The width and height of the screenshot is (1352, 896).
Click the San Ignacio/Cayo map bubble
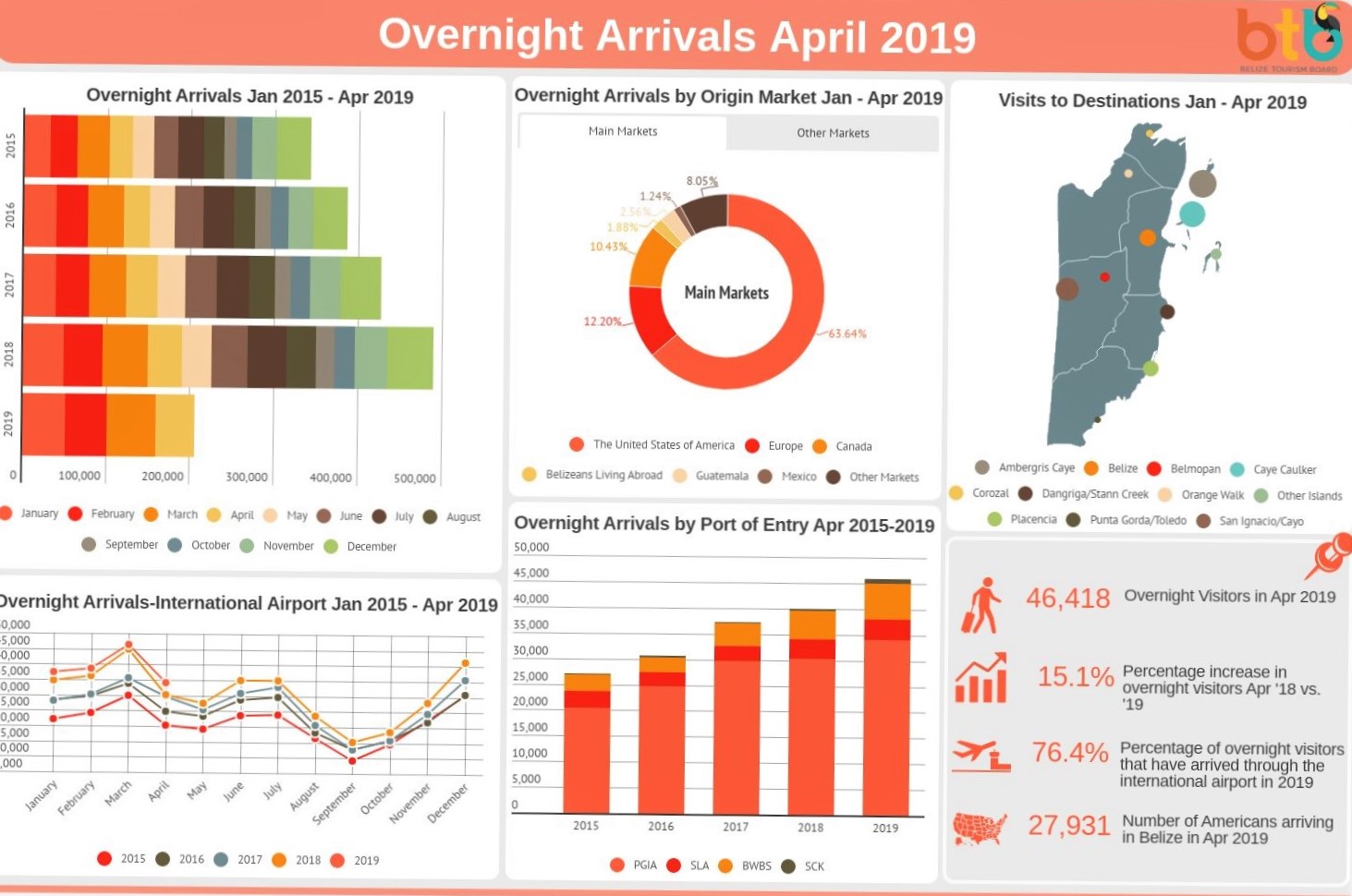tap(1067, 289)
